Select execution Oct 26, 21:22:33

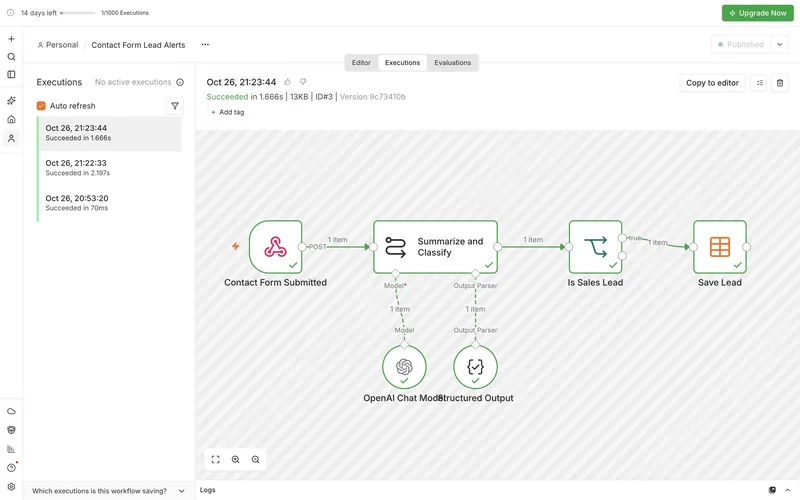coord(110,168)
